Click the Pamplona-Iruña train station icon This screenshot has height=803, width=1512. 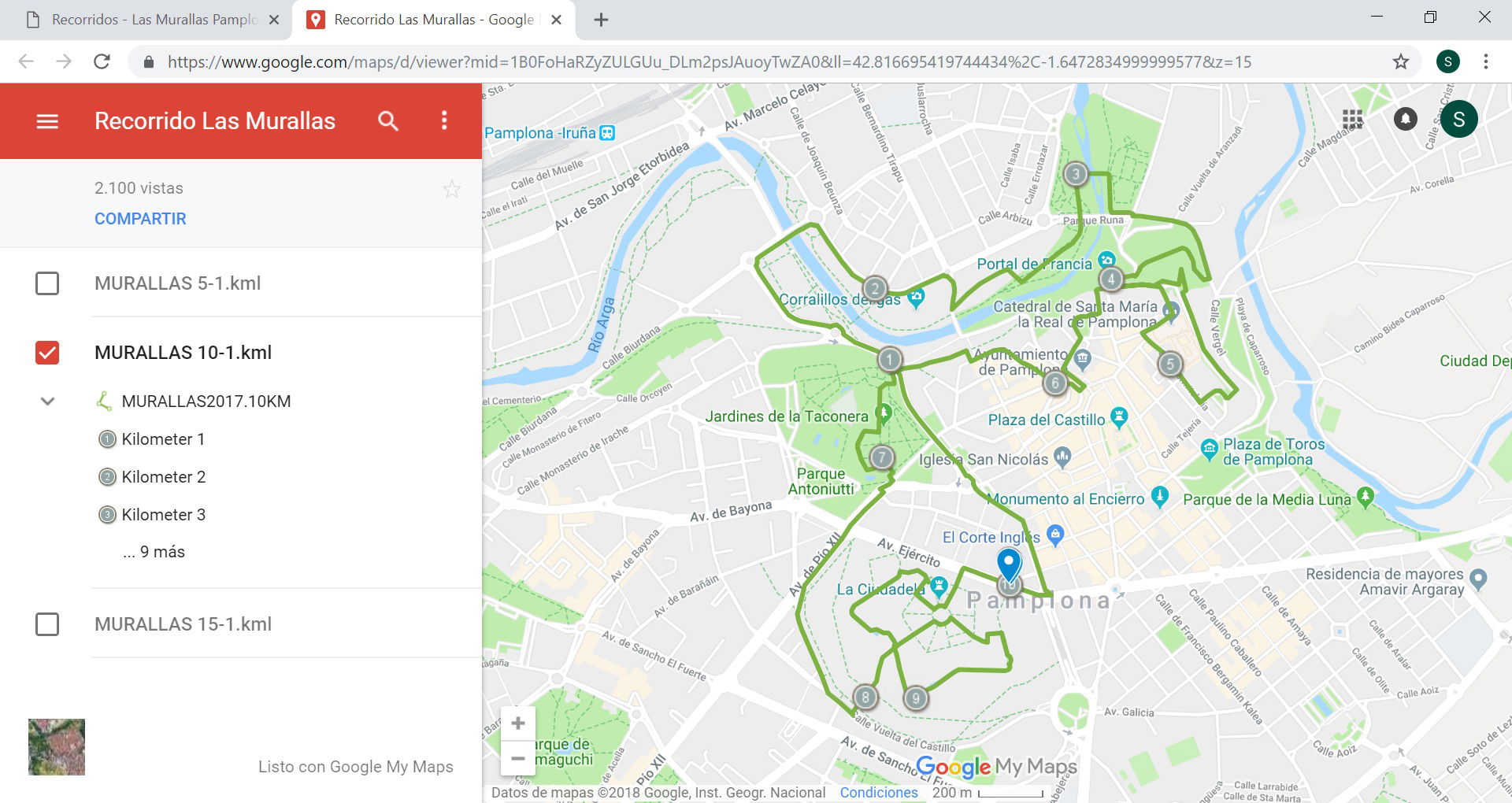607,133
